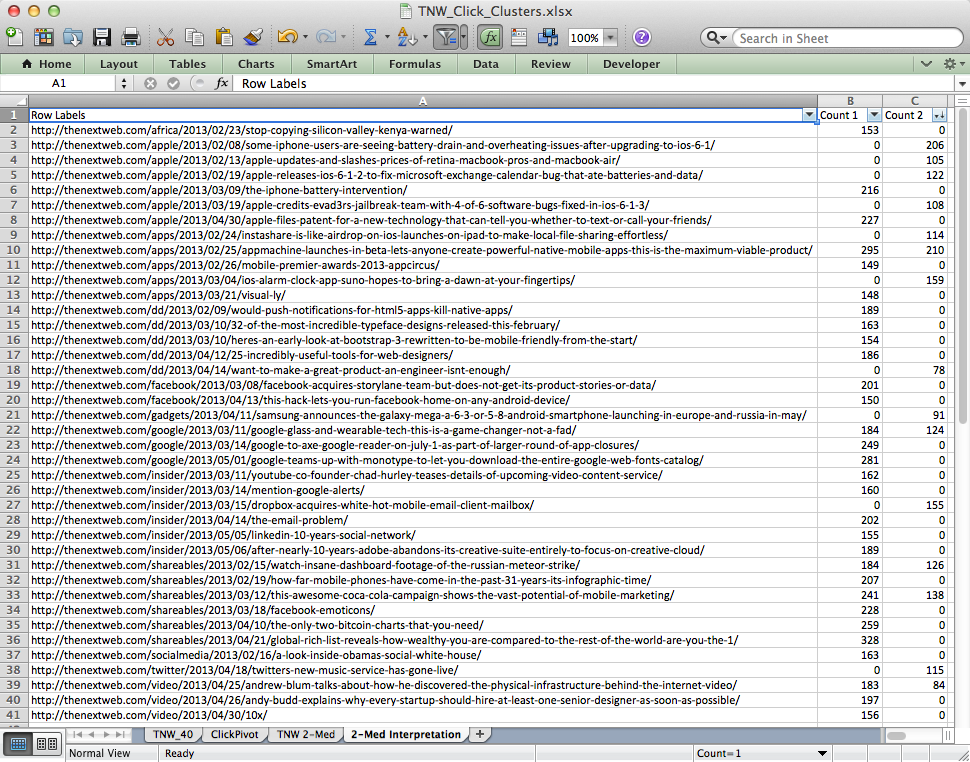Viewport: 970px width, 762px height.
Task: Open Excel Help with the purple question icon
Action: point(641,37)
